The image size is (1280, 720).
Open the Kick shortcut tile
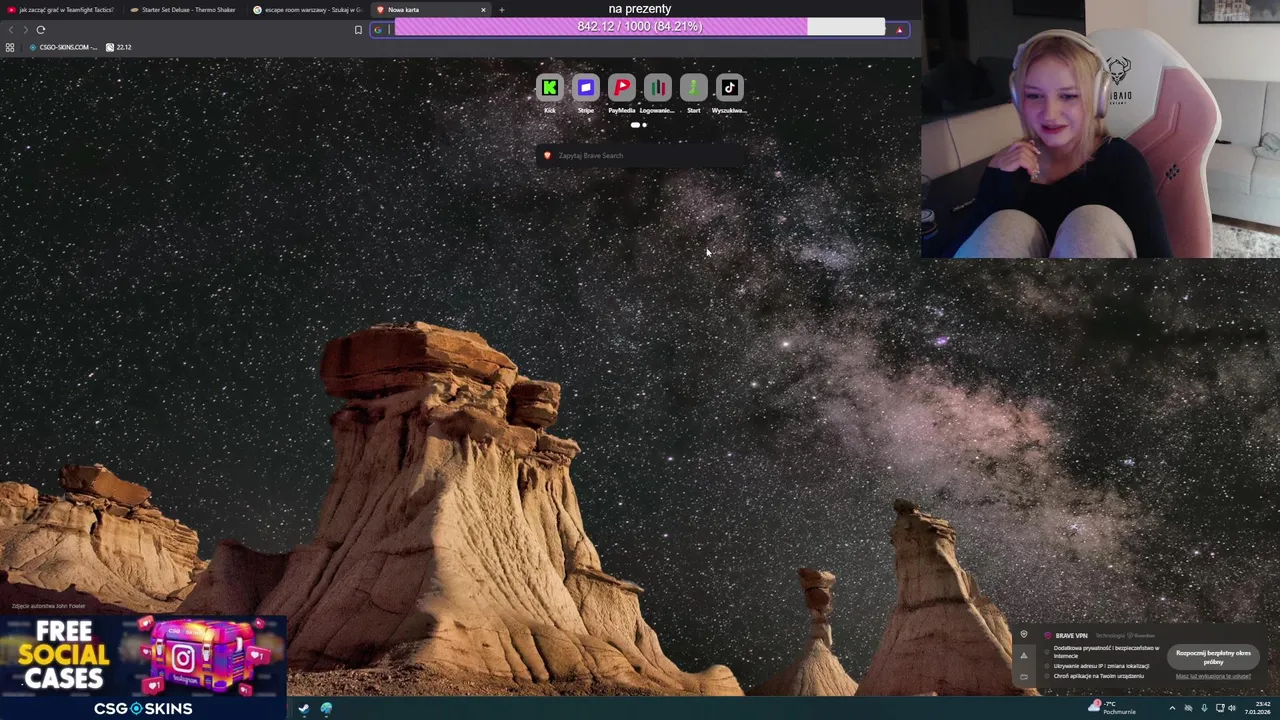pos(549,88)
